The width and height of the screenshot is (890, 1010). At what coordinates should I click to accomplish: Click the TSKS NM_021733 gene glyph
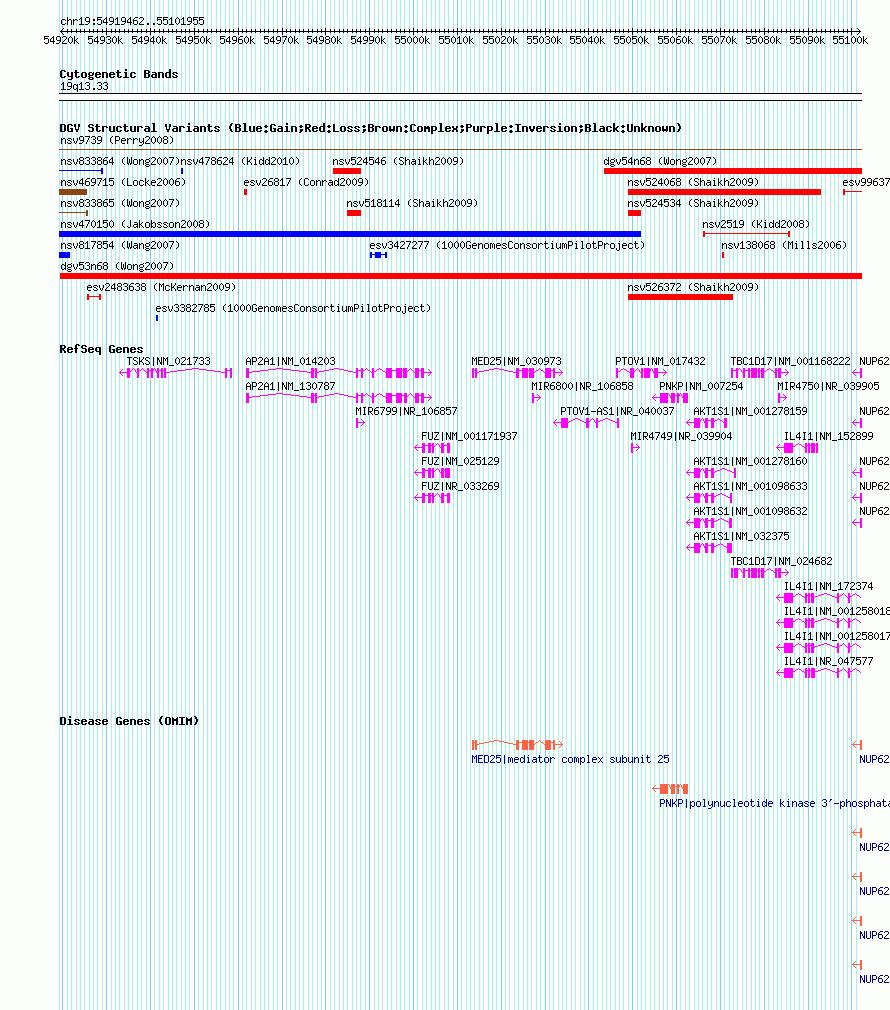[x=176, y=373]
